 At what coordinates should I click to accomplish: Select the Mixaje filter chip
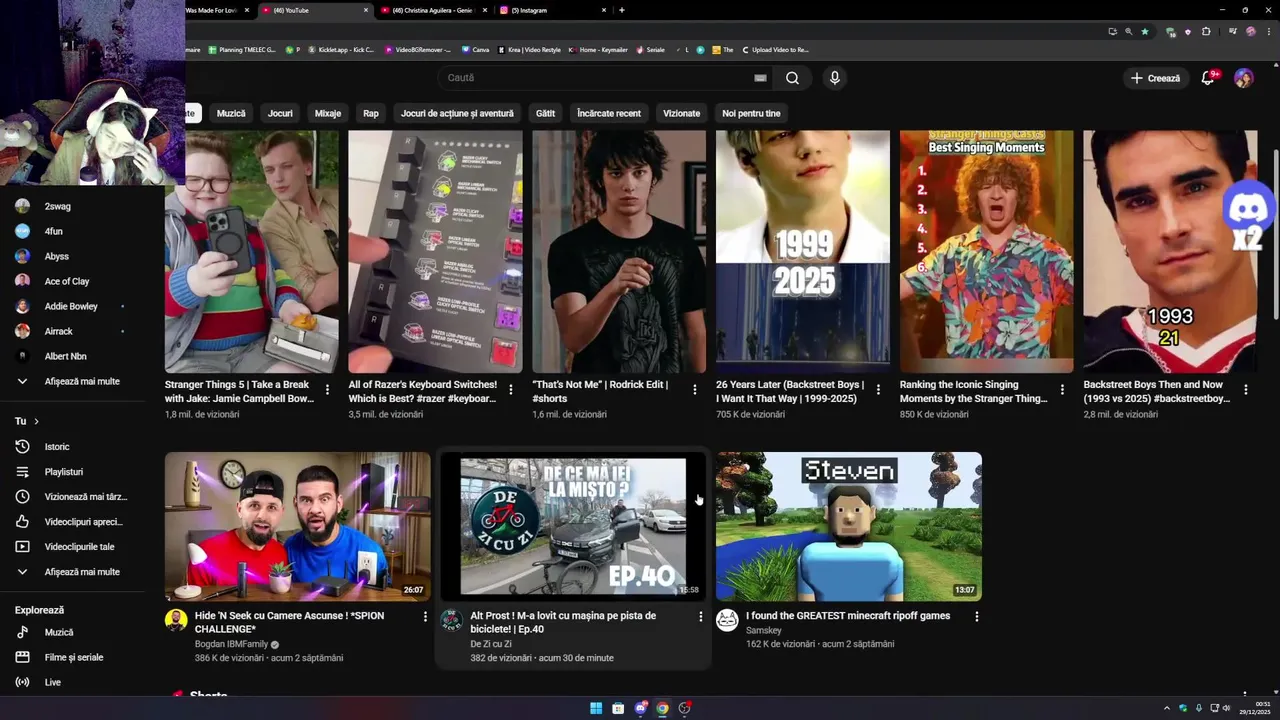coord(328,113)
